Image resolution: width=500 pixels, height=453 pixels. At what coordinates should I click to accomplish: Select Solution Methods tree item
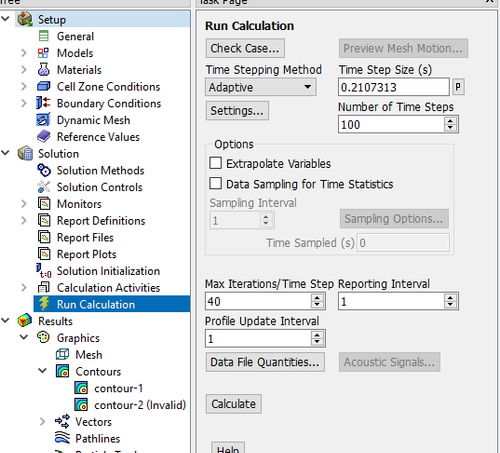[100, 170]
